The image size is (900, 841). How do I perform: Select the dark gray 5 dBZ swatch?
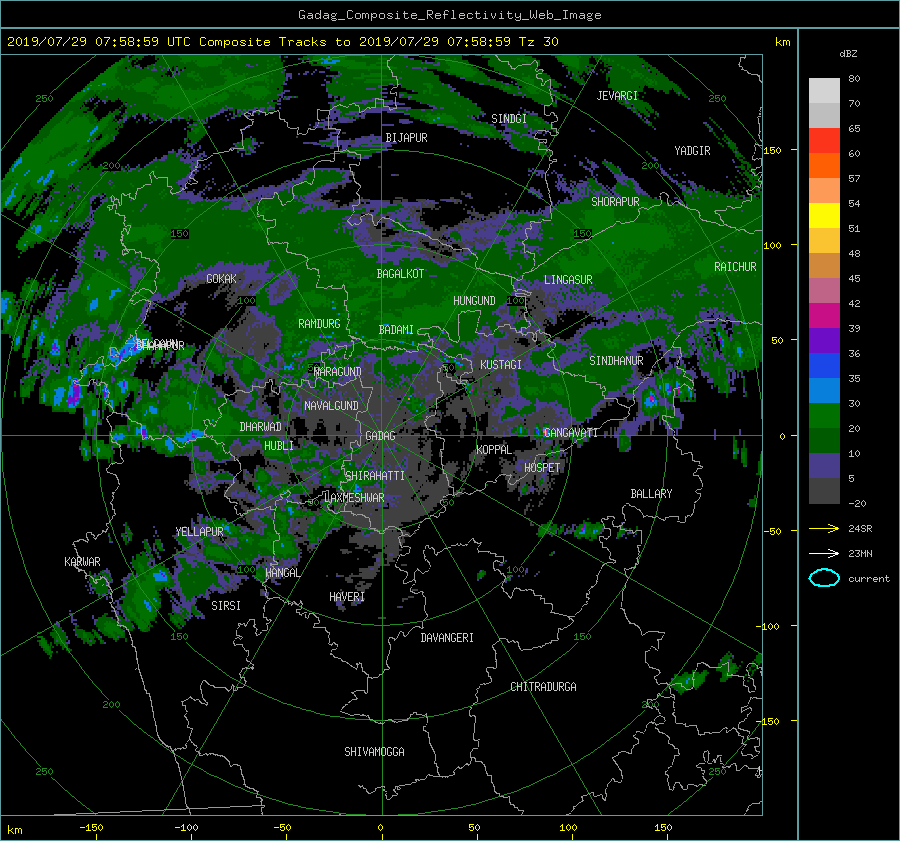point(824,491)
